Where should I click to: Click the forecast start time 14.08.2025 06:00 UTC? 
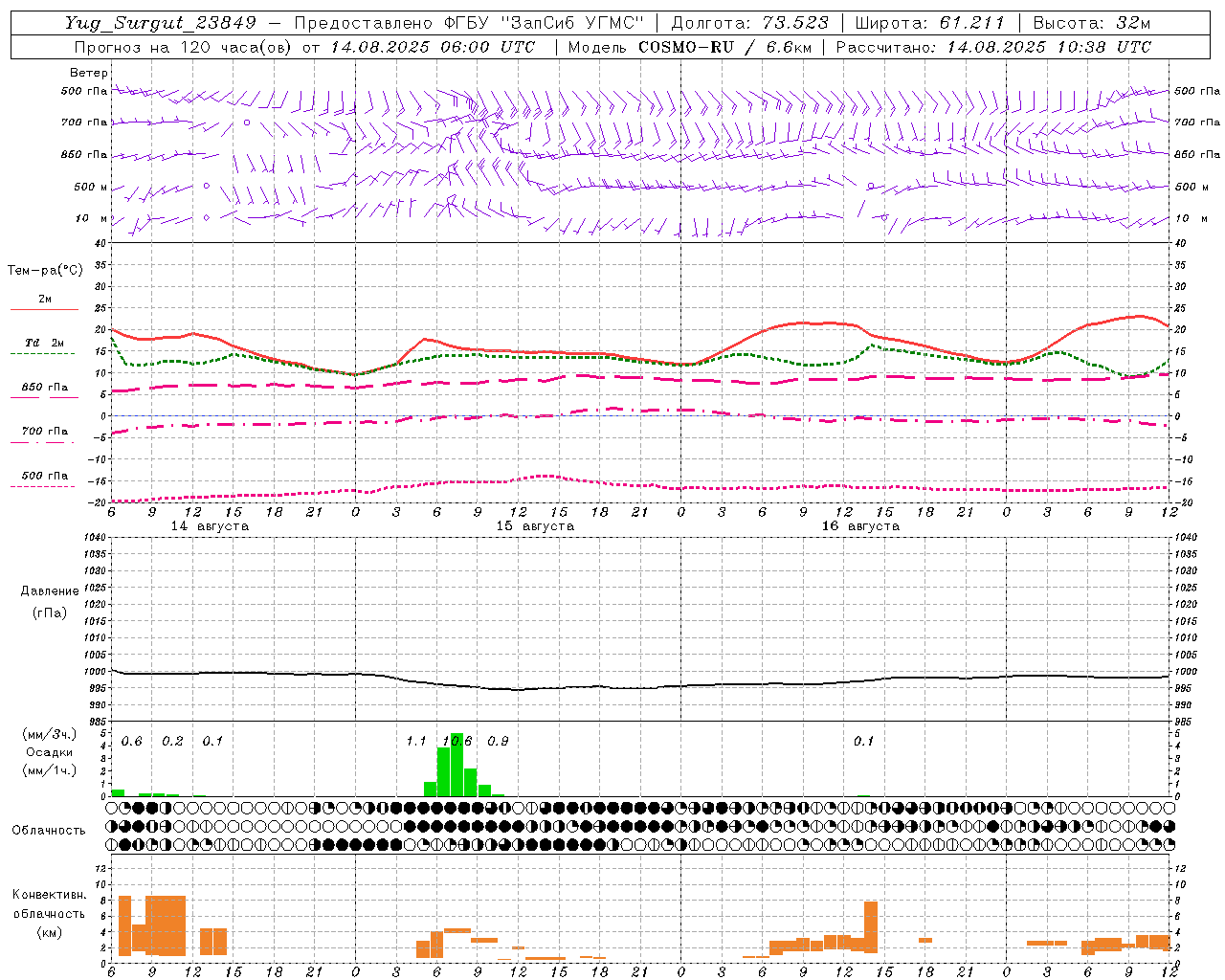433,47
